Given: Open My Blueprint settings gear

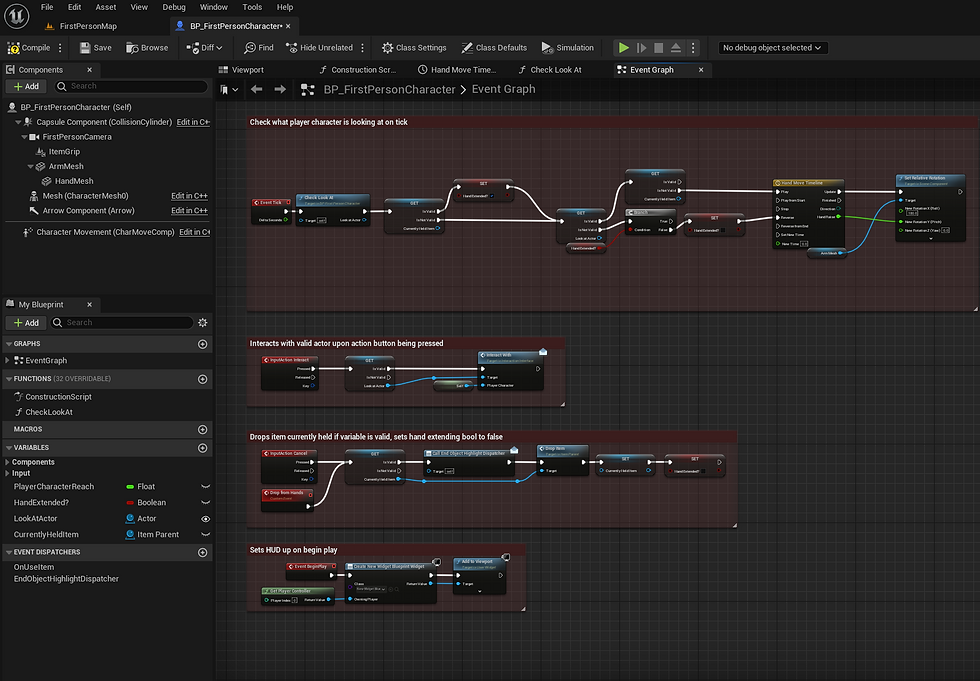Looking at the screenshot, I should coord(202,322).
